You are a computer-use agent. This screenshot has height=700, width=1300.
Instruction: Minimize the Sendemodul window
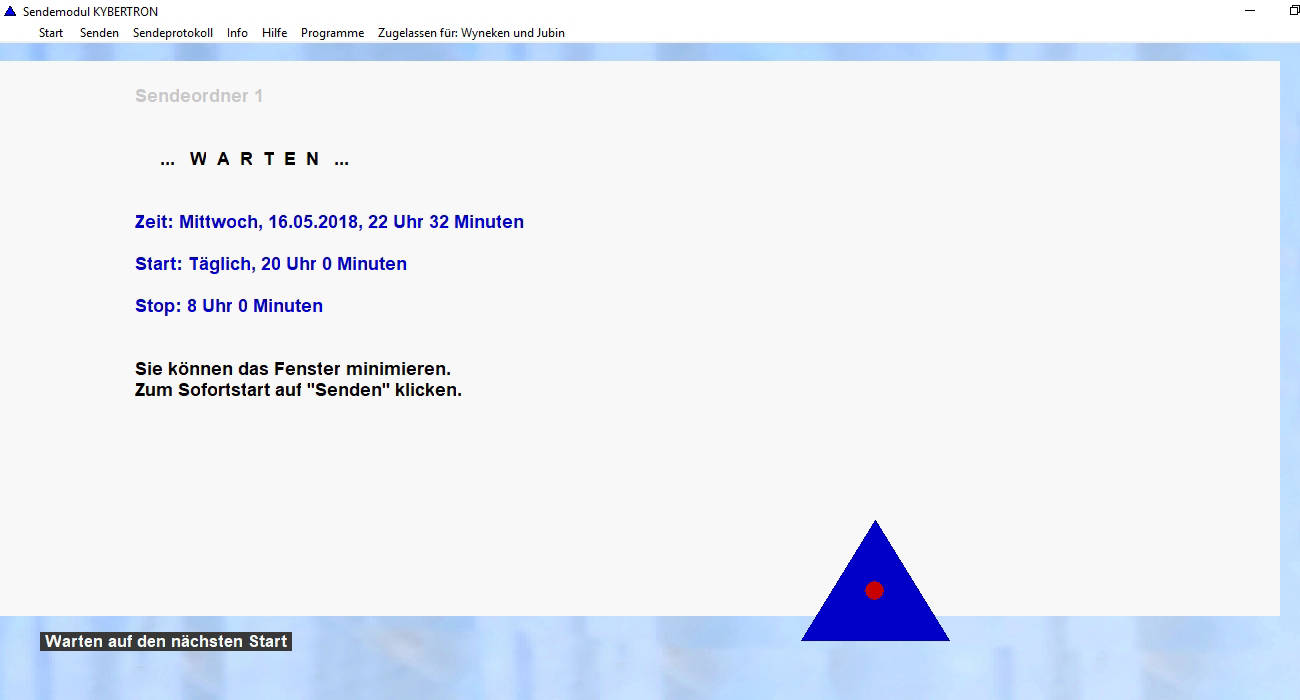click(1250, 11)
